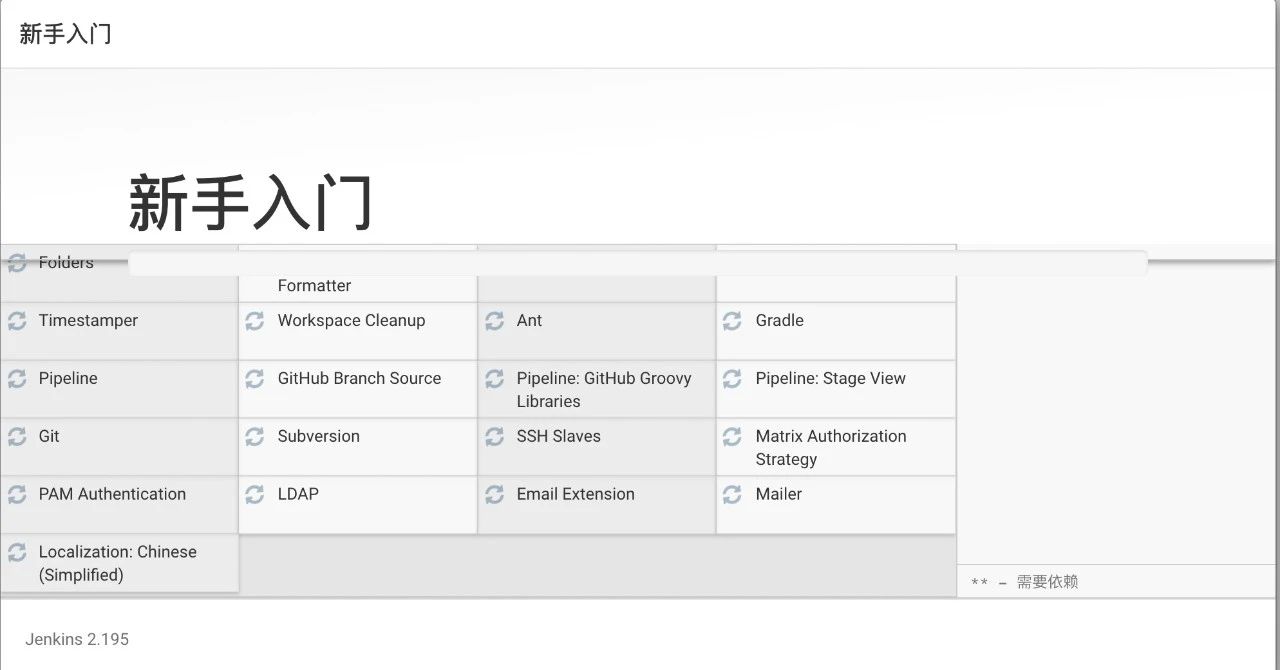Click the installation progress bar
Image resolution: width=1280 pixels, height=670 pixels.
637,263
